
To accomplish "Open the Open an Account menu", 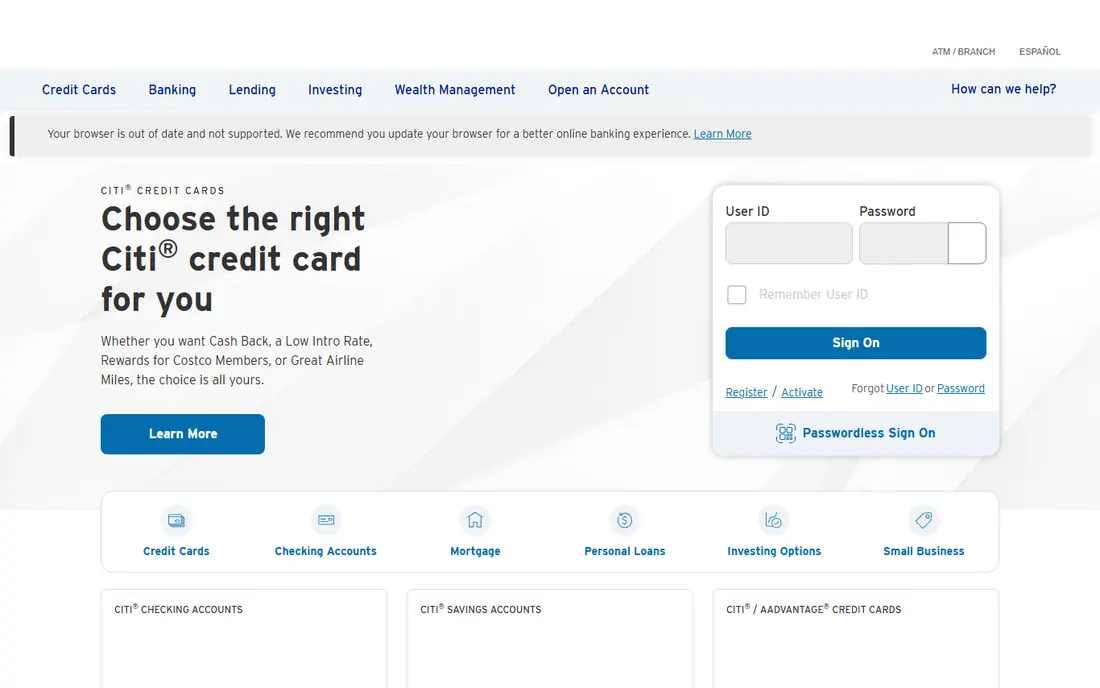I will point(598,90).
